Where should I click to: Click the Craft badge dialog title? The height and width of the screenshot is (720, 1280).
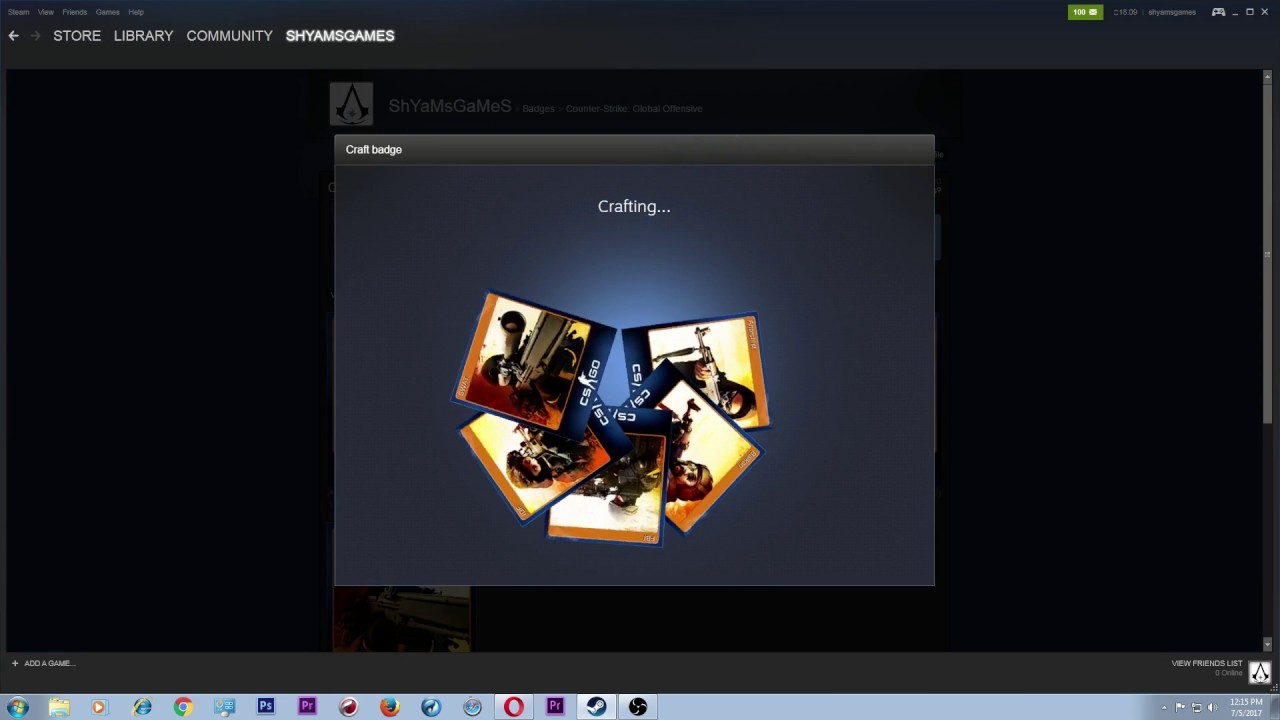(374, 149)
